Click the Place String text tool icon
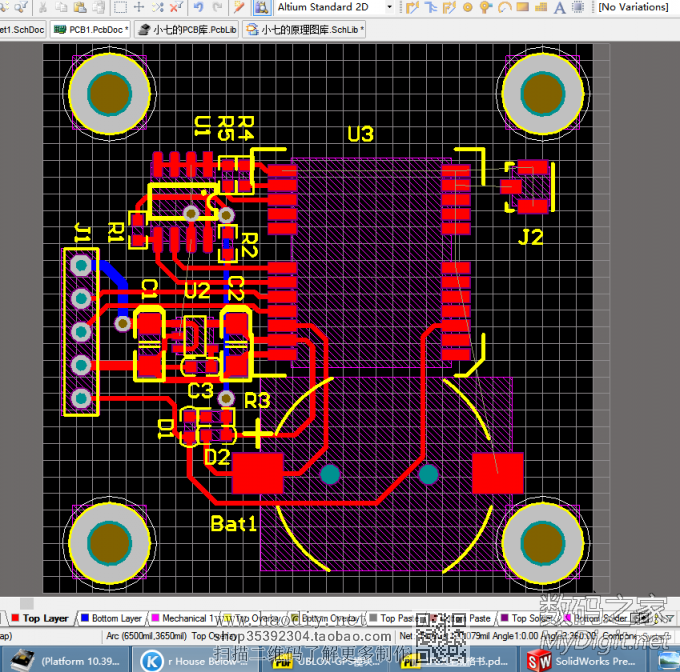Viewport: 680px width, 672px height. pyautogui.click(x=559, y=7)
